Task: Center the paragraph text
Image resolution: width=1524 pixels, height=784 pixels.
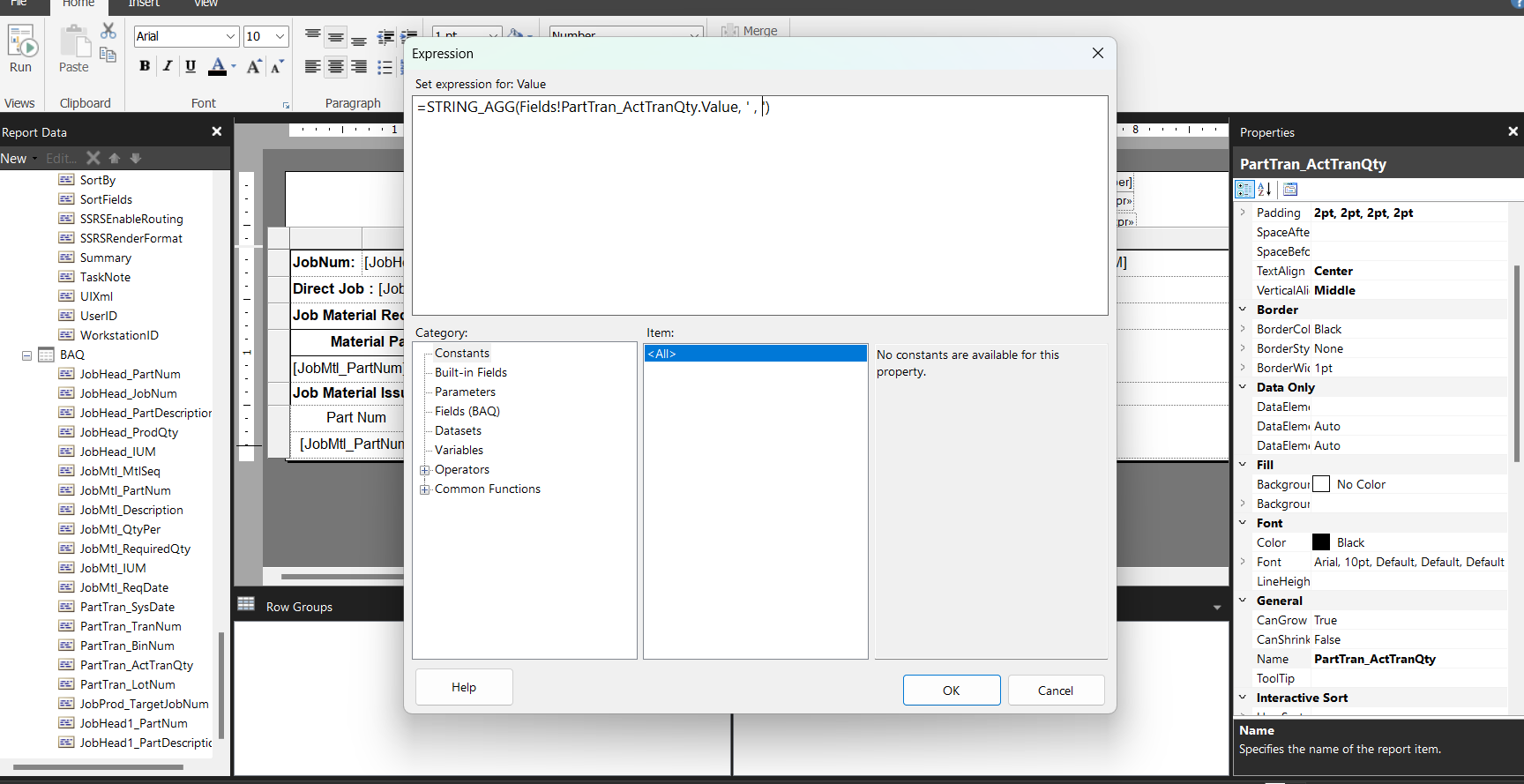Action: tap(336, 67)
